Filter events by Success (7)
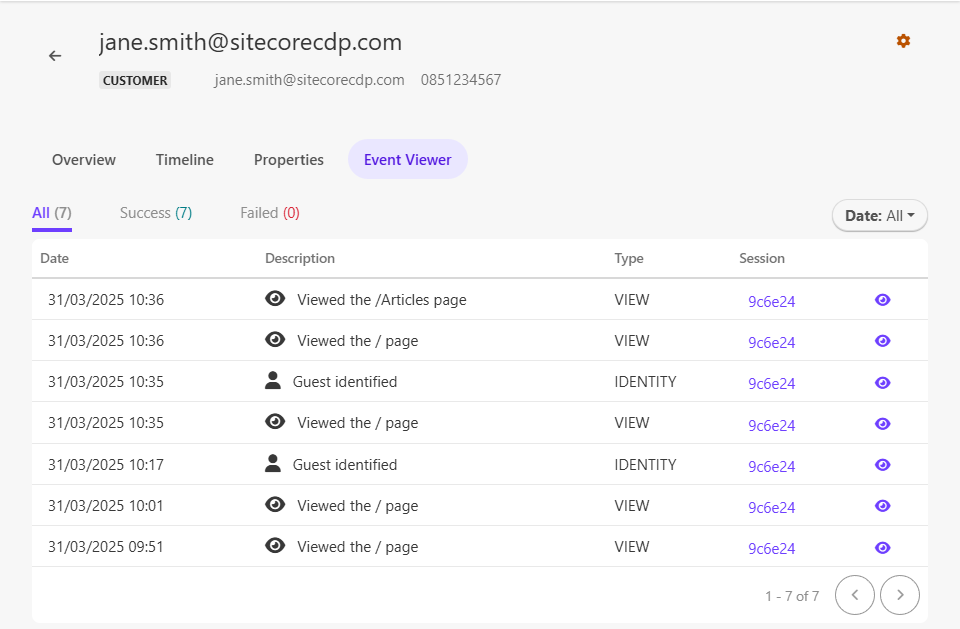This screenshot has height=629, width=960. click(x=155, y=213)
